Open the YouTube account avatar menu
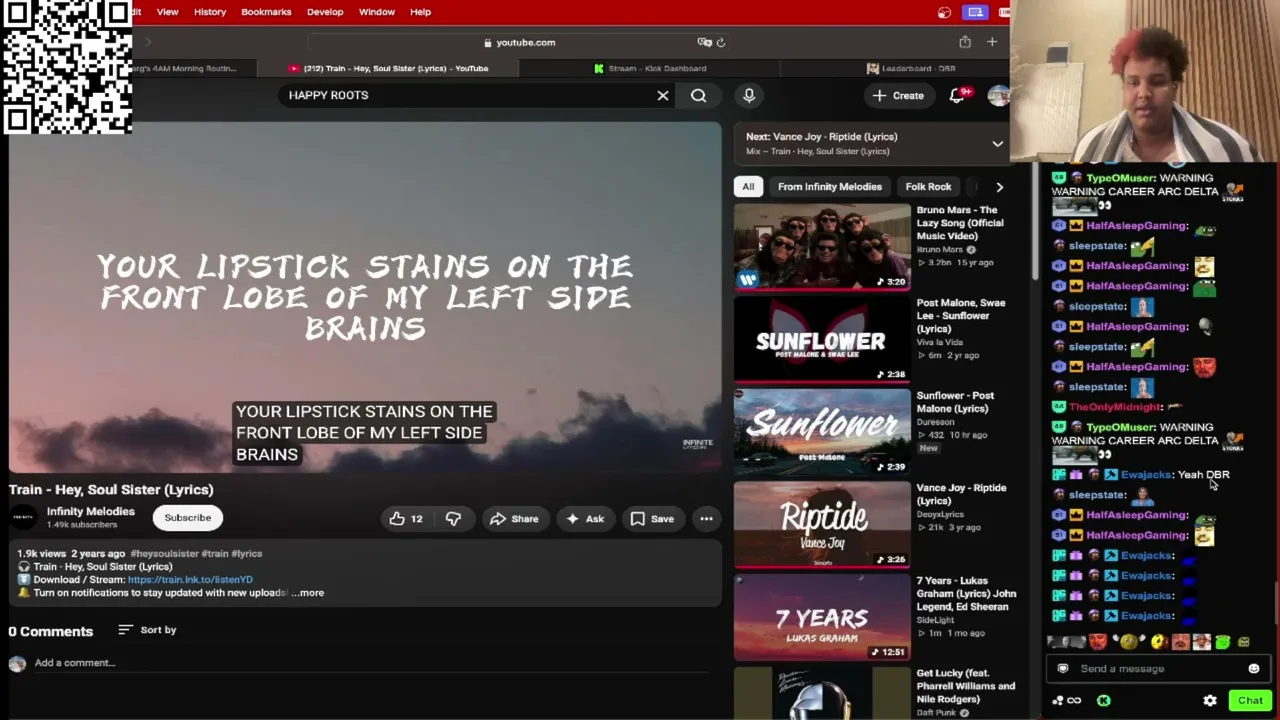 coord(997,95)
